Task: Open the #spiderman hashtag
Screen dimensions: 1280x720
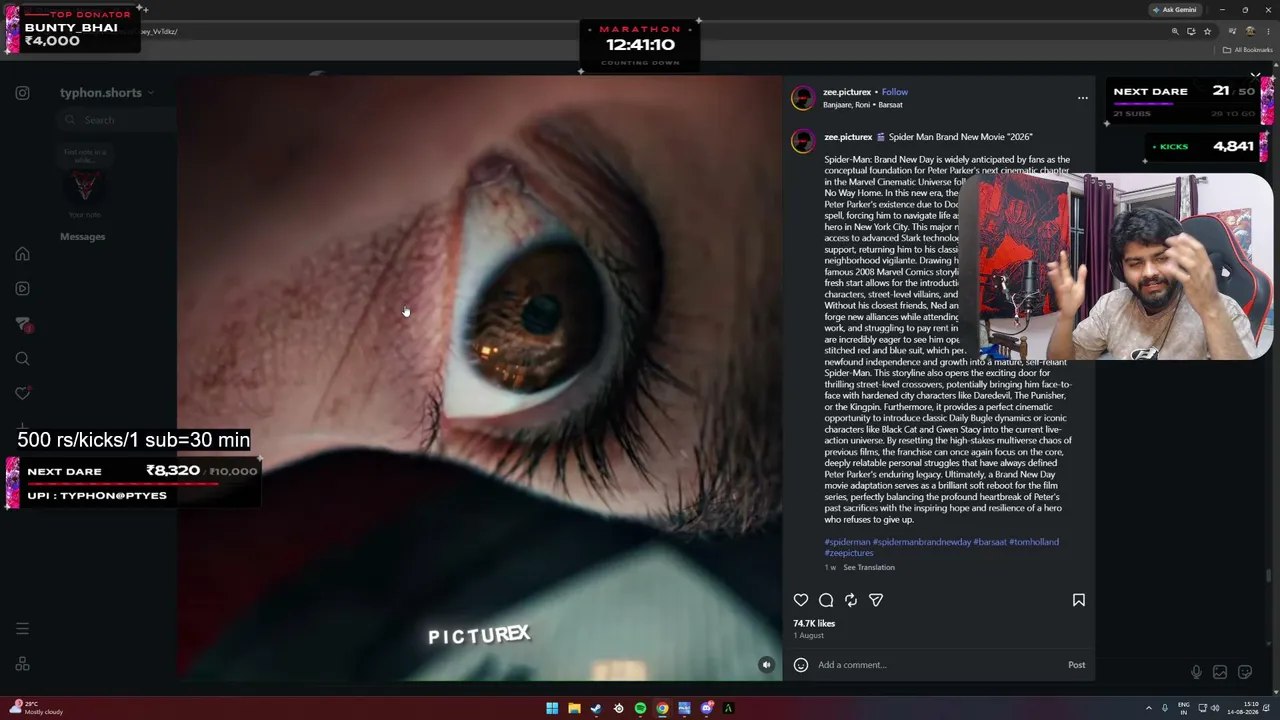Action: 847,542
